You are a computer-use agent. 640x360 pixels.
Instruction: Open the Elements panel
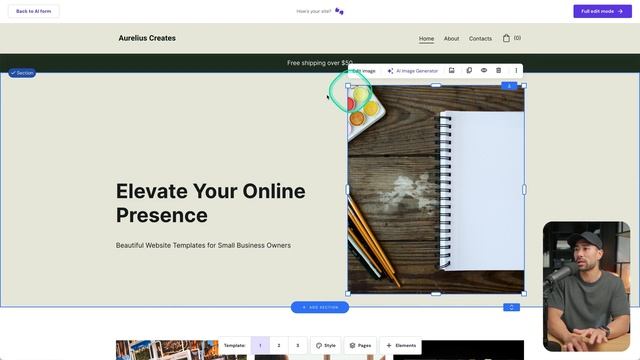click(400, 345)
